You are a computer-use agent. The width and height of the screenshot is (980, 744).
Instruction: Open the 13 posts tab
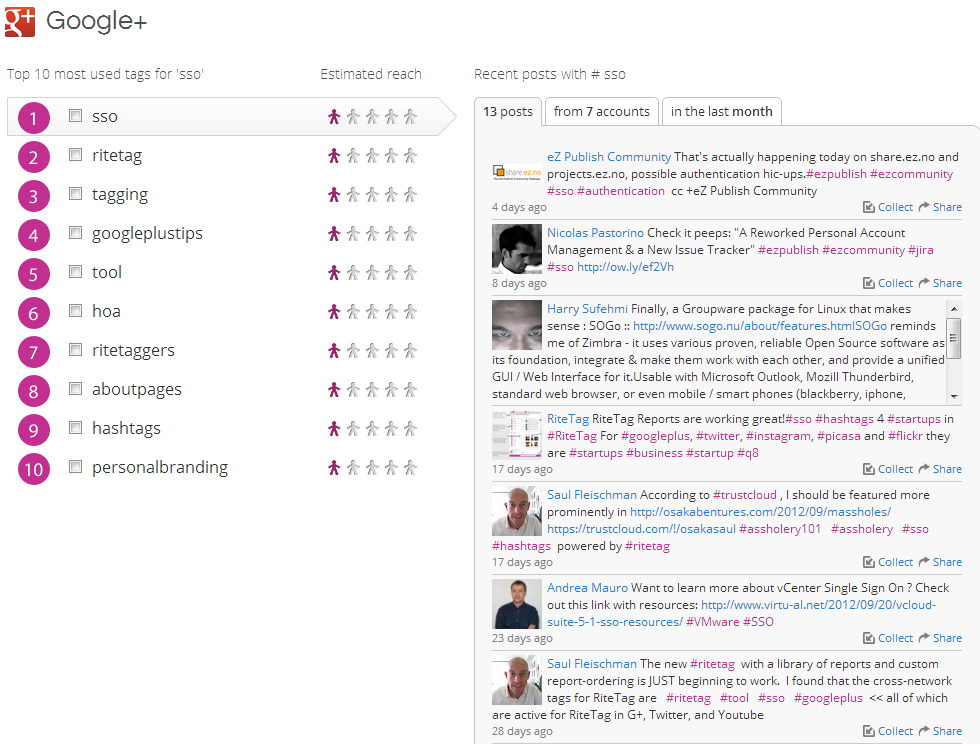click(508, 112)
